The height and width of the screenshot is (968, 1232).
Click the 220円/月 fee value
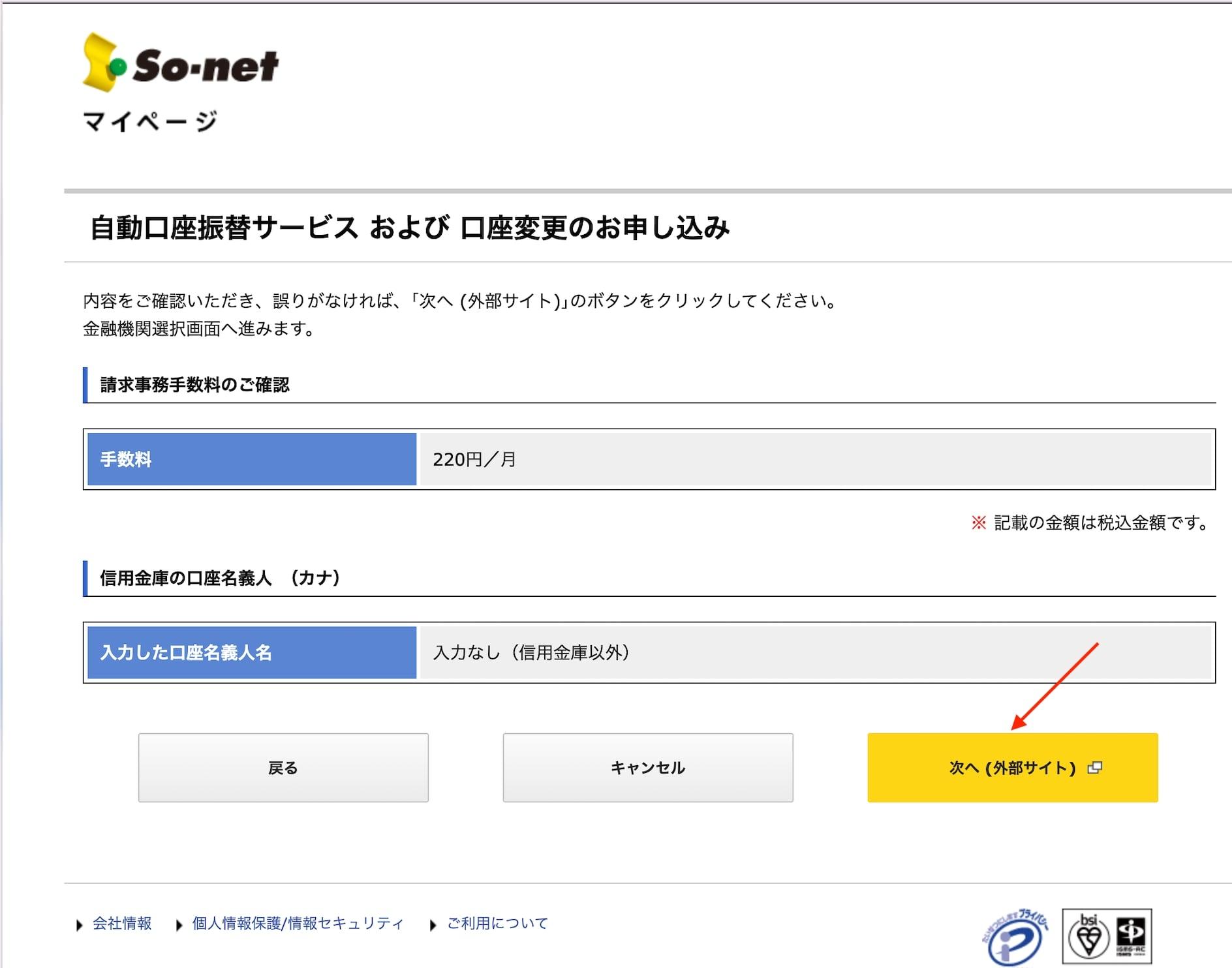[474, 460]
